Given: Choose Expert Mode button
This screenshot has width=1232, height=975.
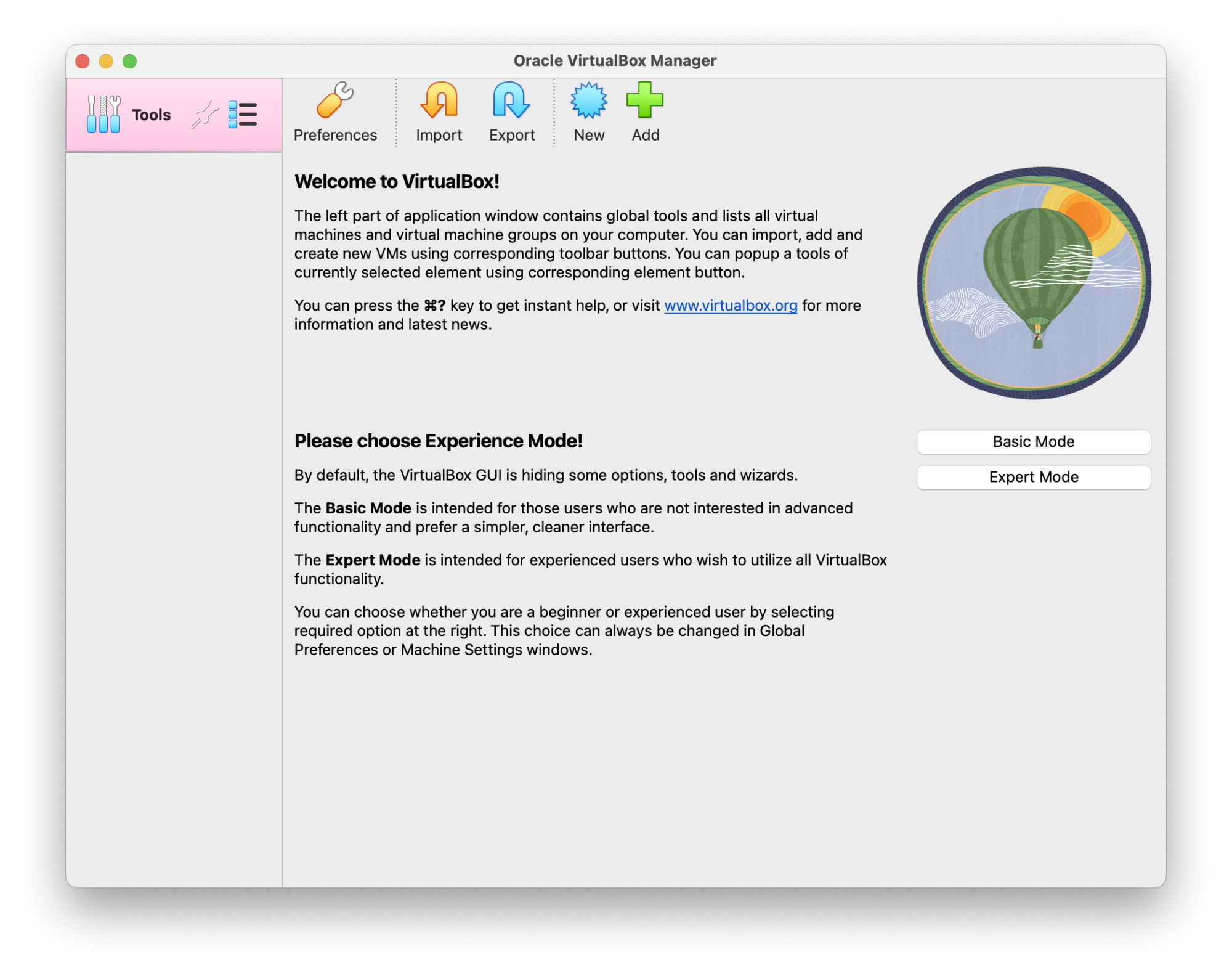Looking at the screenshot, I should coord(1033,477).
